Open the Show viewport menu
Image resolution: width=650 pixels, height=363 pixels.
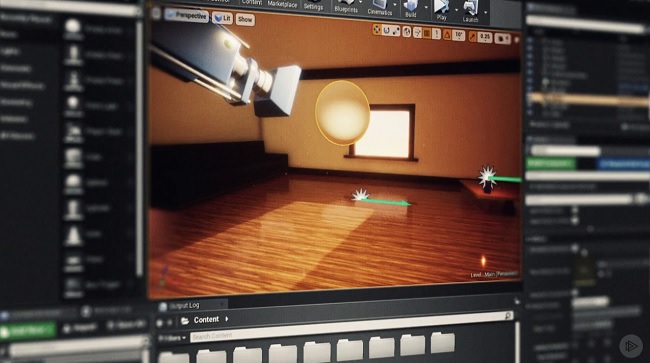pos(245,19)
